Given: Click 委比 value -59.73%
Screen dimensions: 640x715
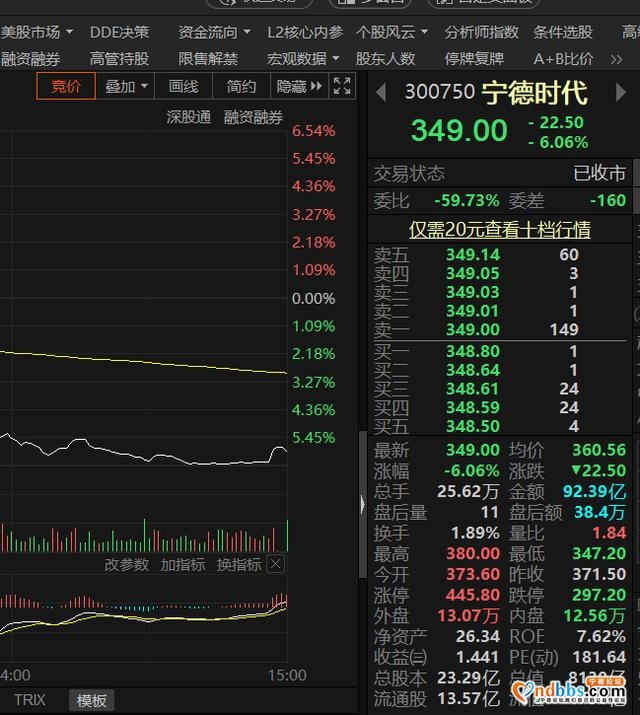Looking at the screenshot, I should coord(466,201).
